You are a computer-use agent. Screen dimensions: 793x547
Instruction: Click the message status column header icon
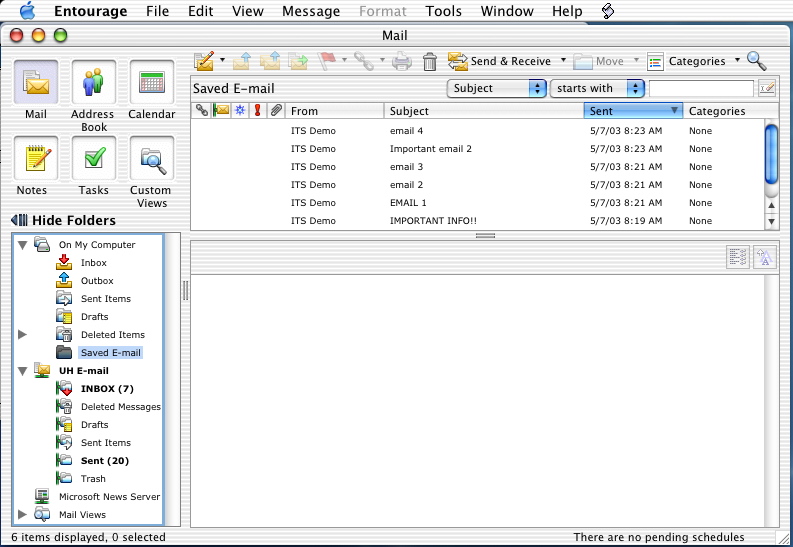[x=240, y=110]
